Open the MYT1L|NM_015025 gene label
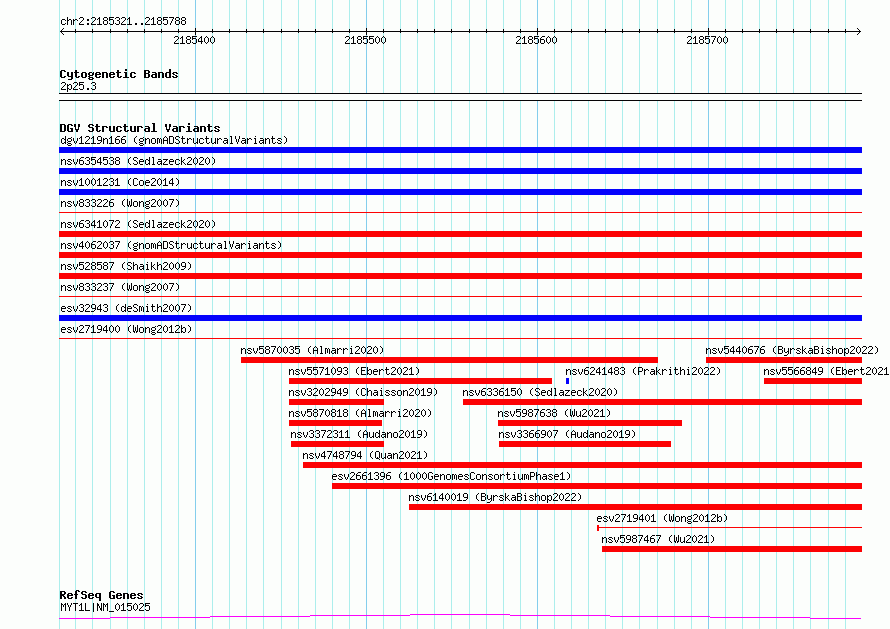Viewport: 890px width, 629px height. pos(105,607)
